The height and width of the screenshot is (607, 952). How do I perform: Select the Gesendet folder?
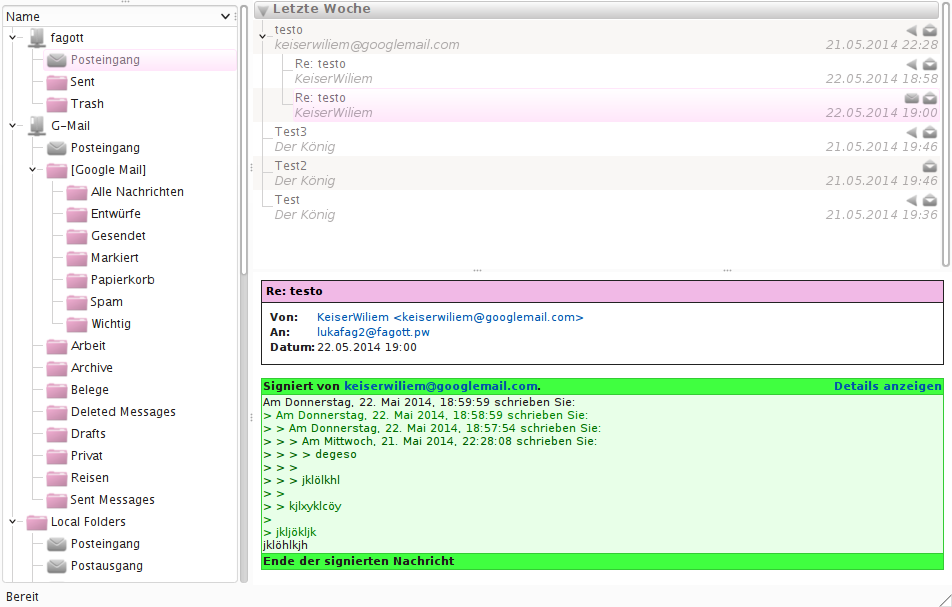click(x=118, y=236)
